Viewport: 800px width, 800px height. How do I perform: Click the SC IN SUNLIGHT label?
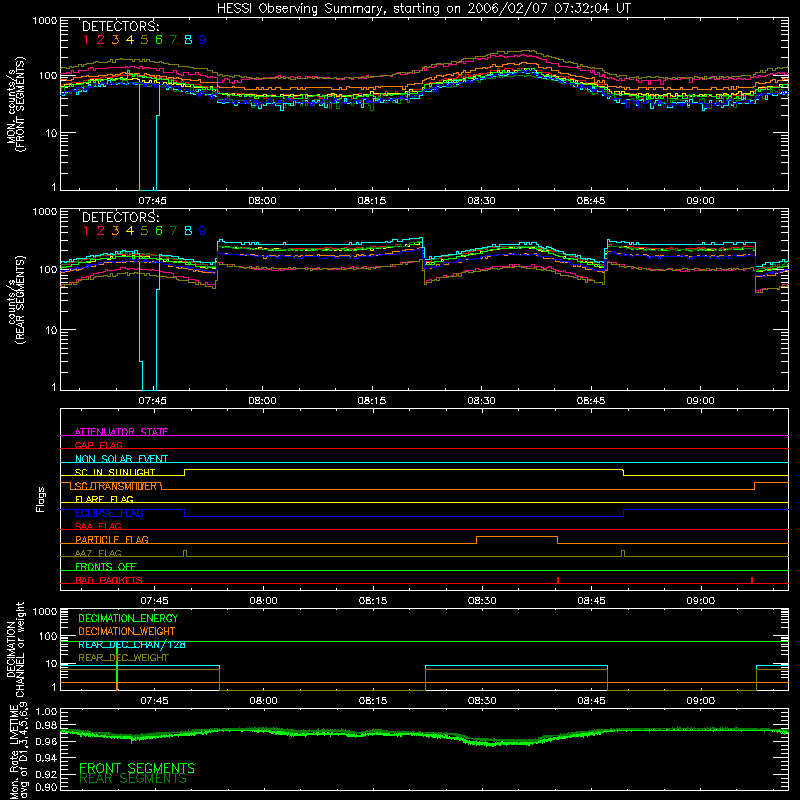(115, 472)
